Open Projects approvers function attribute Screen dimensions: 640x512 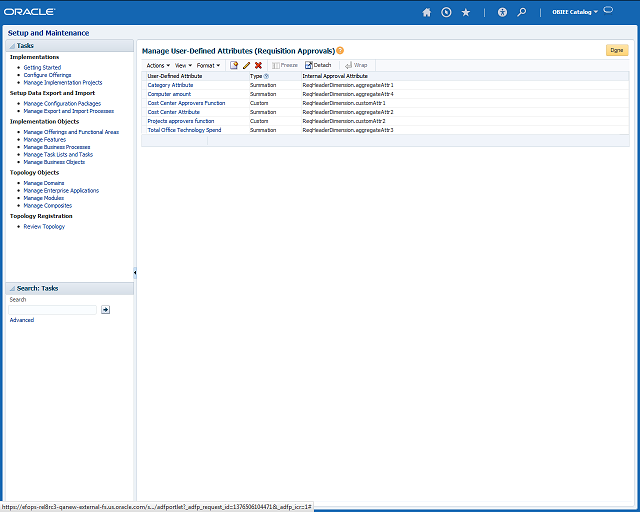point(181,121)
